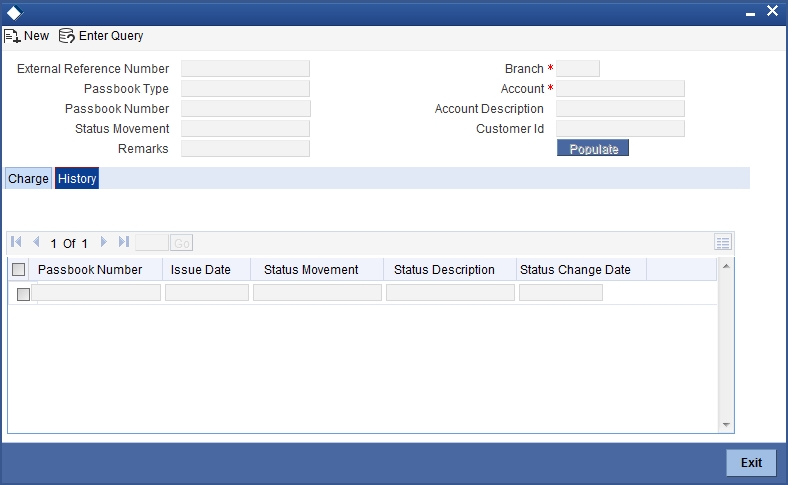This screenshot has height=485, width=788.
Task: Click the table scrollbar up arrow
Action: pyautogui.click(x=726, y=266)
